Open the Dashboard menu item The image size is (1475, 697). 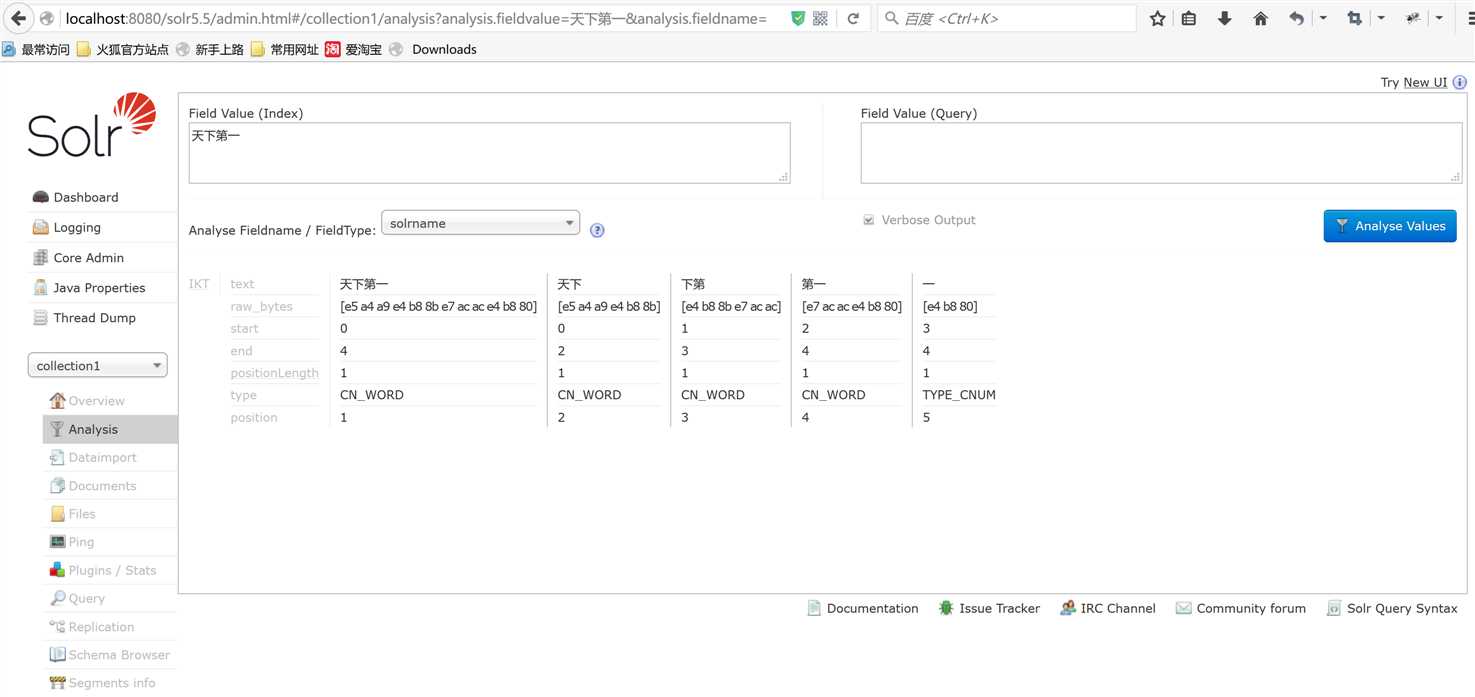(x=85, y=198)
